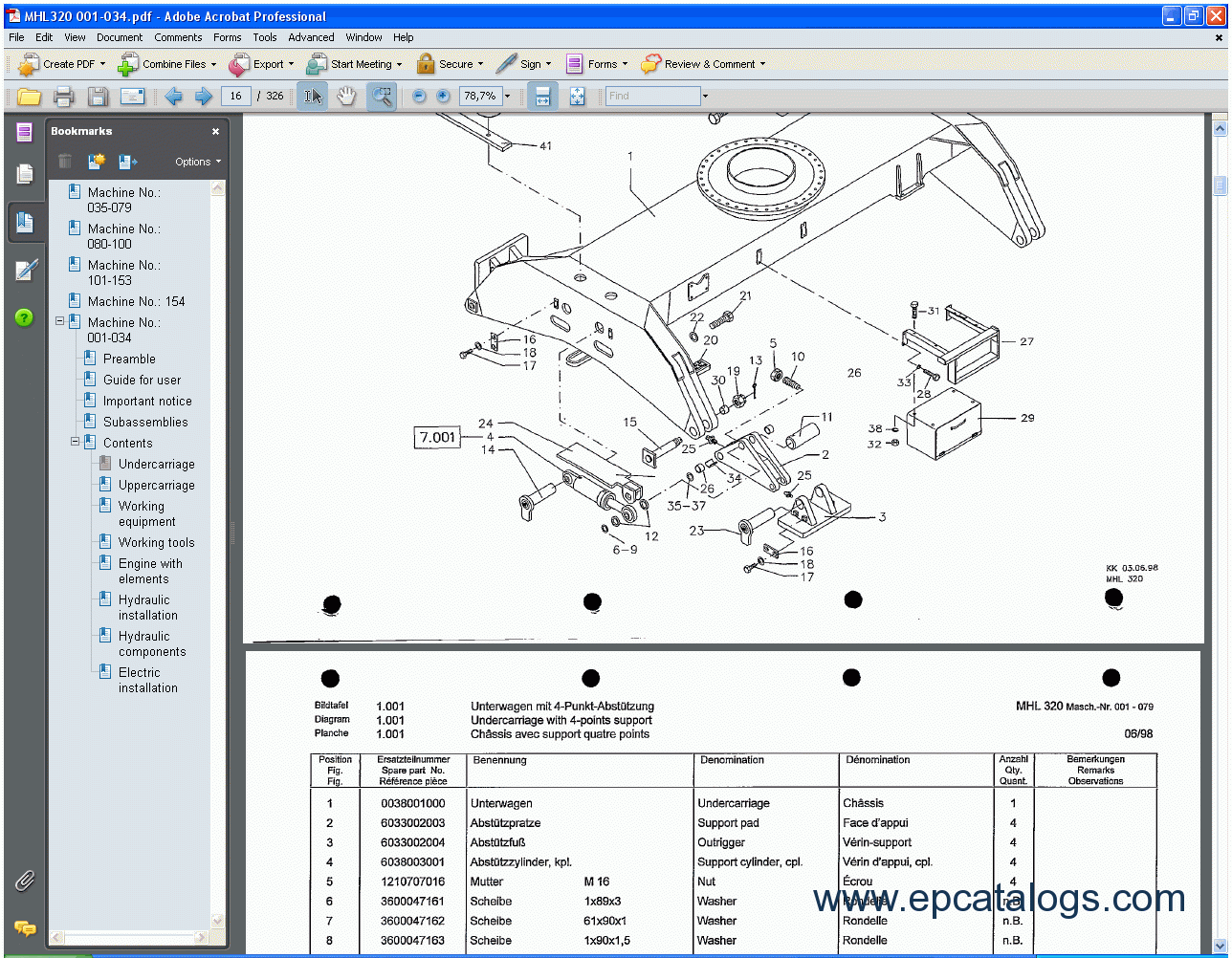Image resolution: width=1232 pixels, height=958 pixels.
Task: Open the Bookmarks Options dropdown
Action: (x=198, y=162)
